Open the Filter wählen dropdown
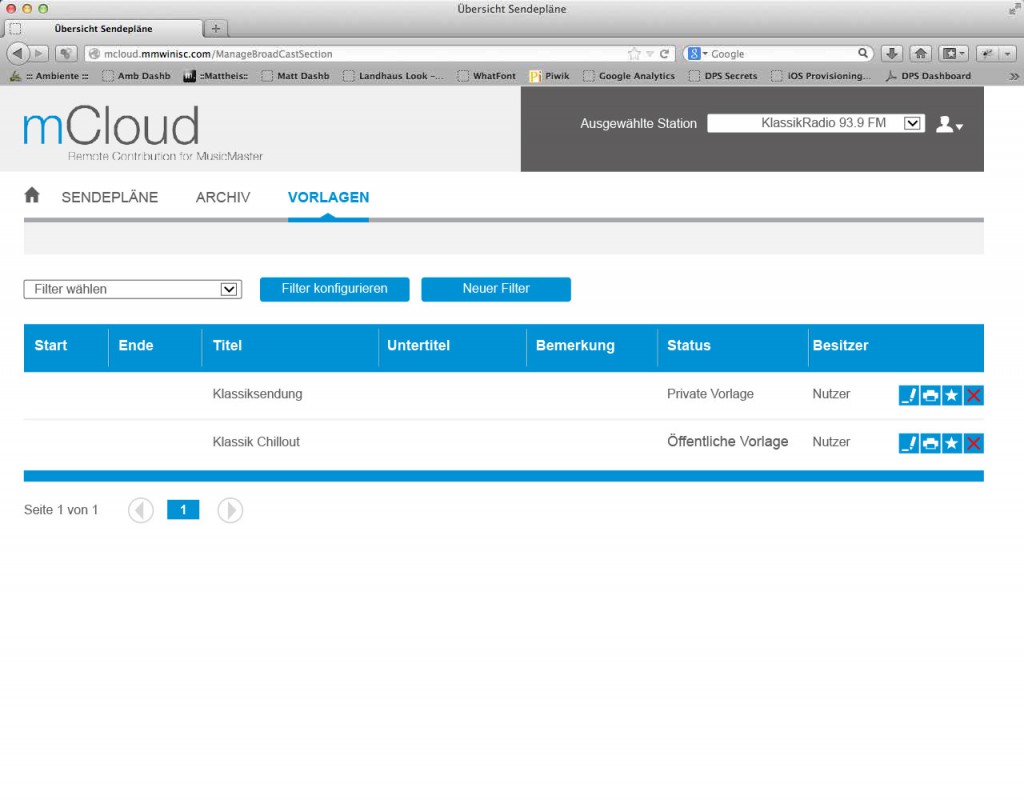The width and height of the screenshot is (1024, 807). click(x=132, y=289)
